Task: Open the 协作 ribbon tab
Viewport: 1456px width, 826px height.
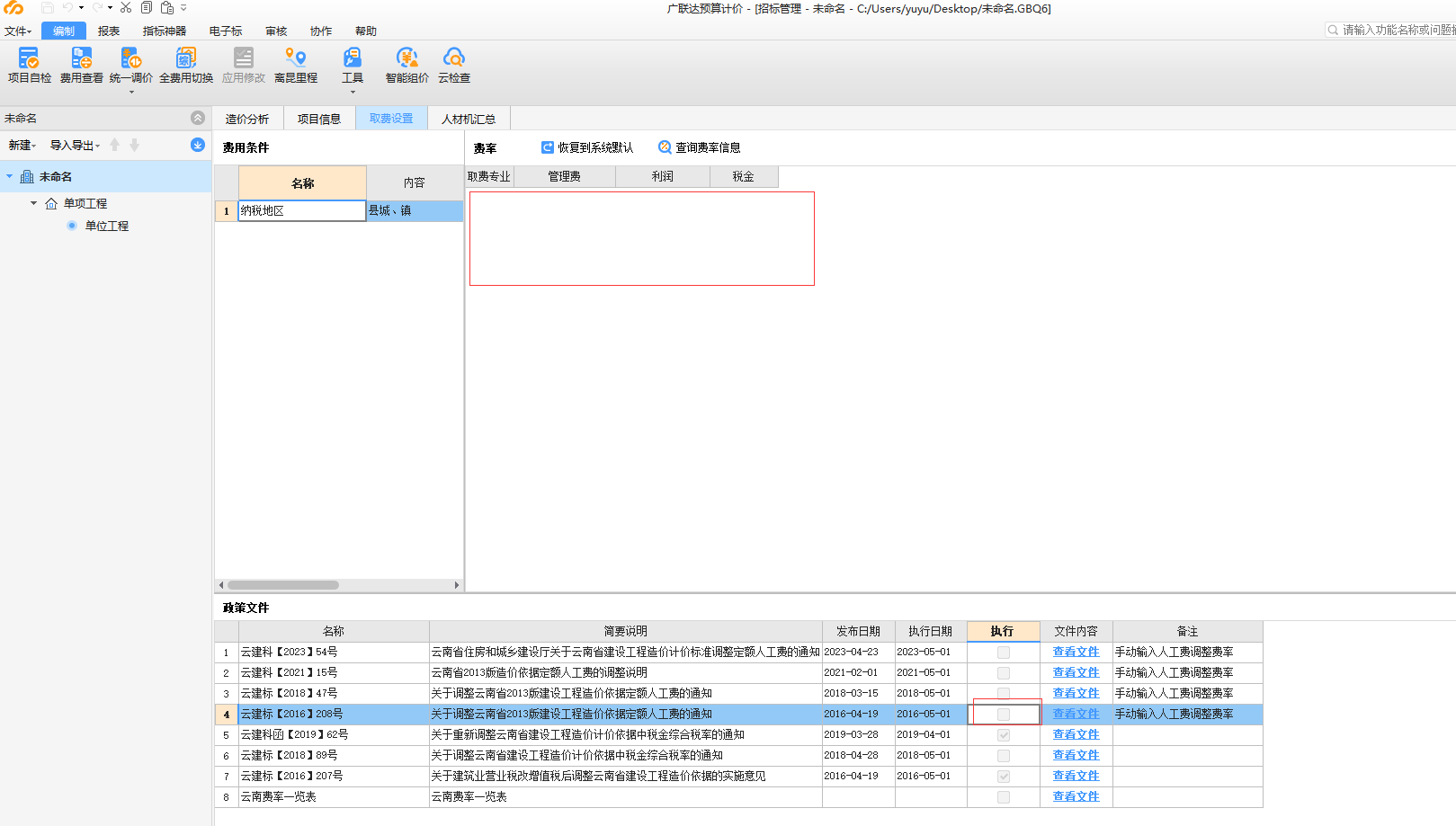Action: tap(321, 31)
